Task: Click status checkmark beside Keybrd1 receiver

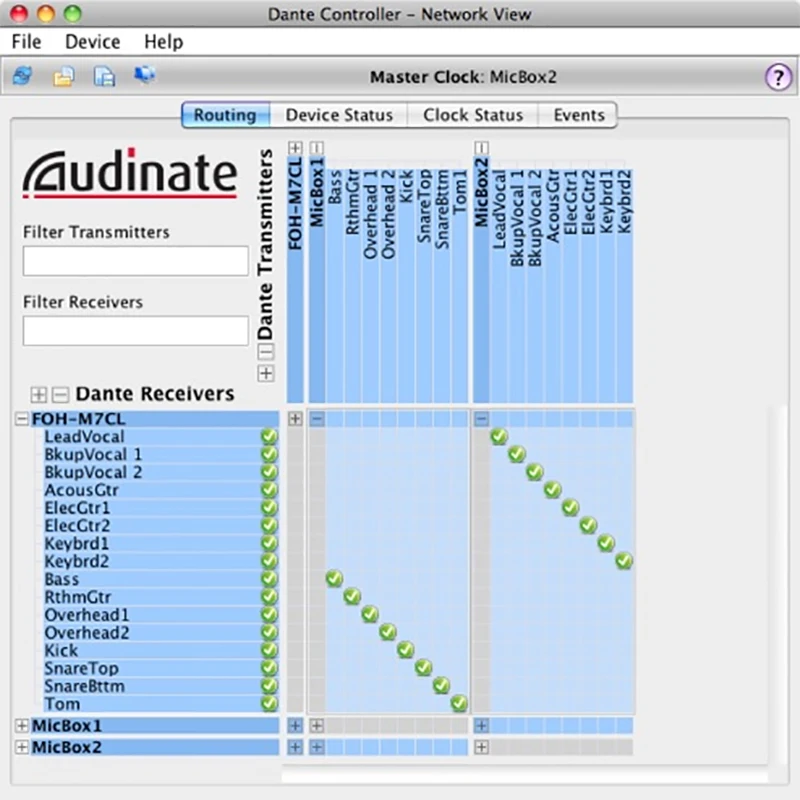Action: pos(269,543)
